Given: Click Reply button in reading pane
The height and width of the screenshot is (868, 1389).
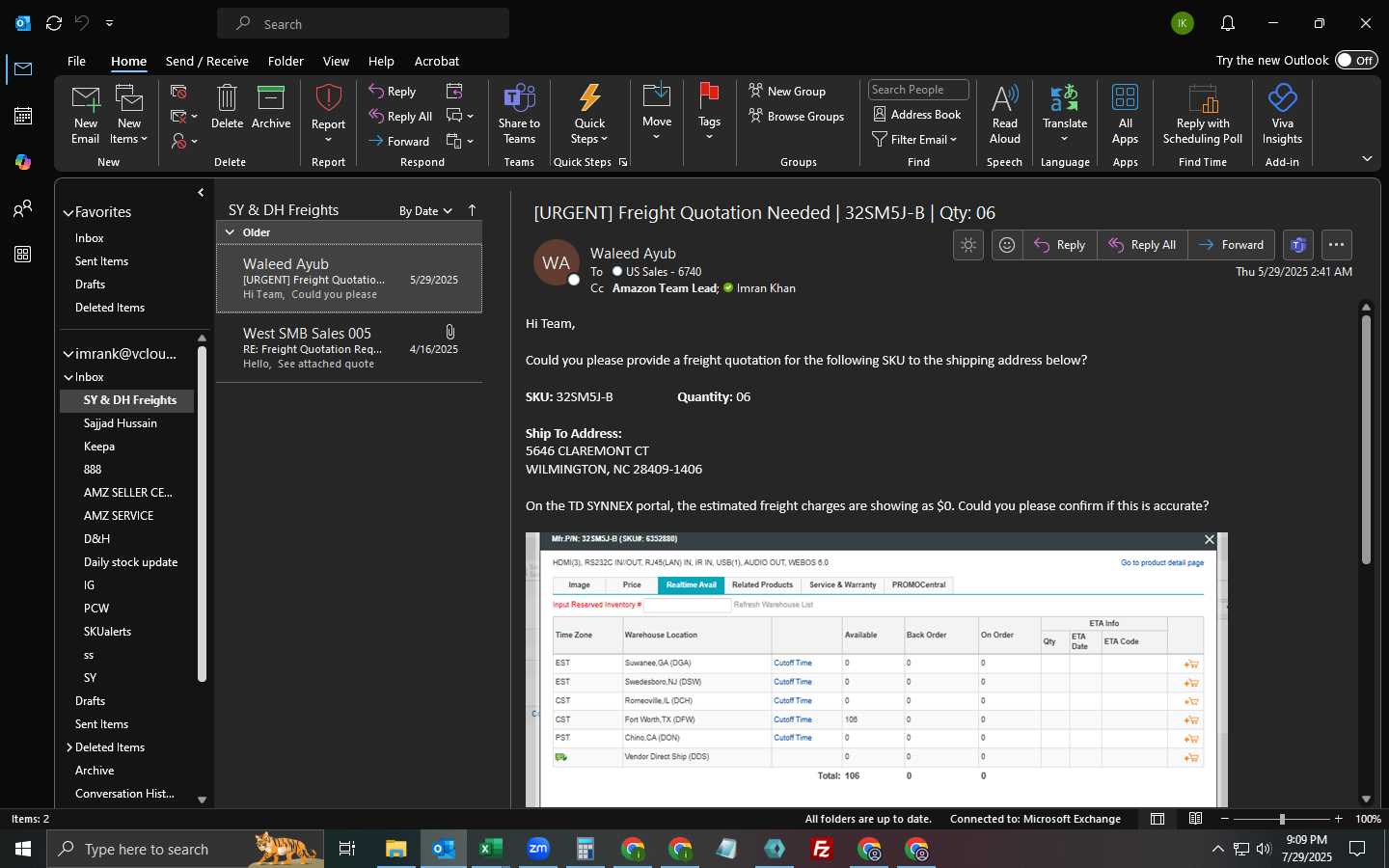Looking at the screenshot, I should pyautogui.click(x=1059, y=245).
